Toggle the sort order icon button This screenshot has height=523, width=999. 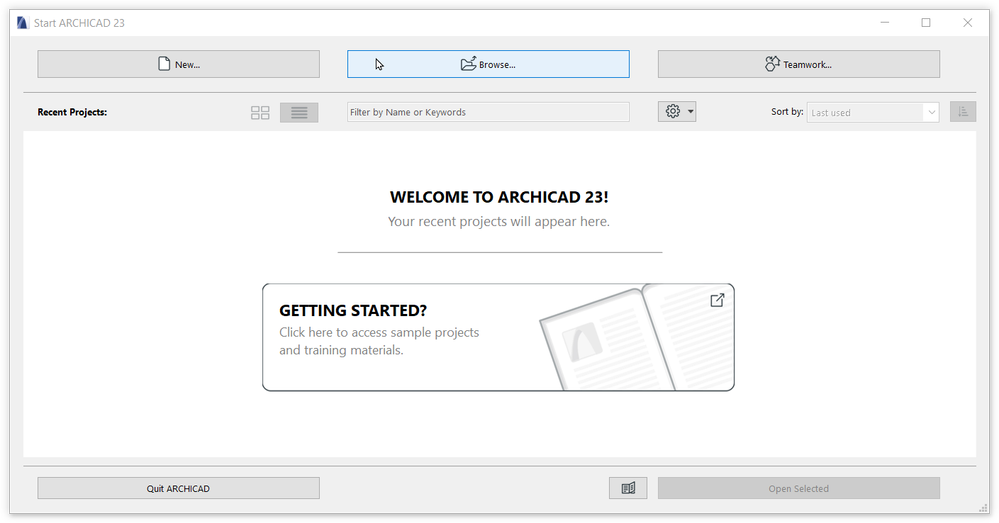(963, 112)
